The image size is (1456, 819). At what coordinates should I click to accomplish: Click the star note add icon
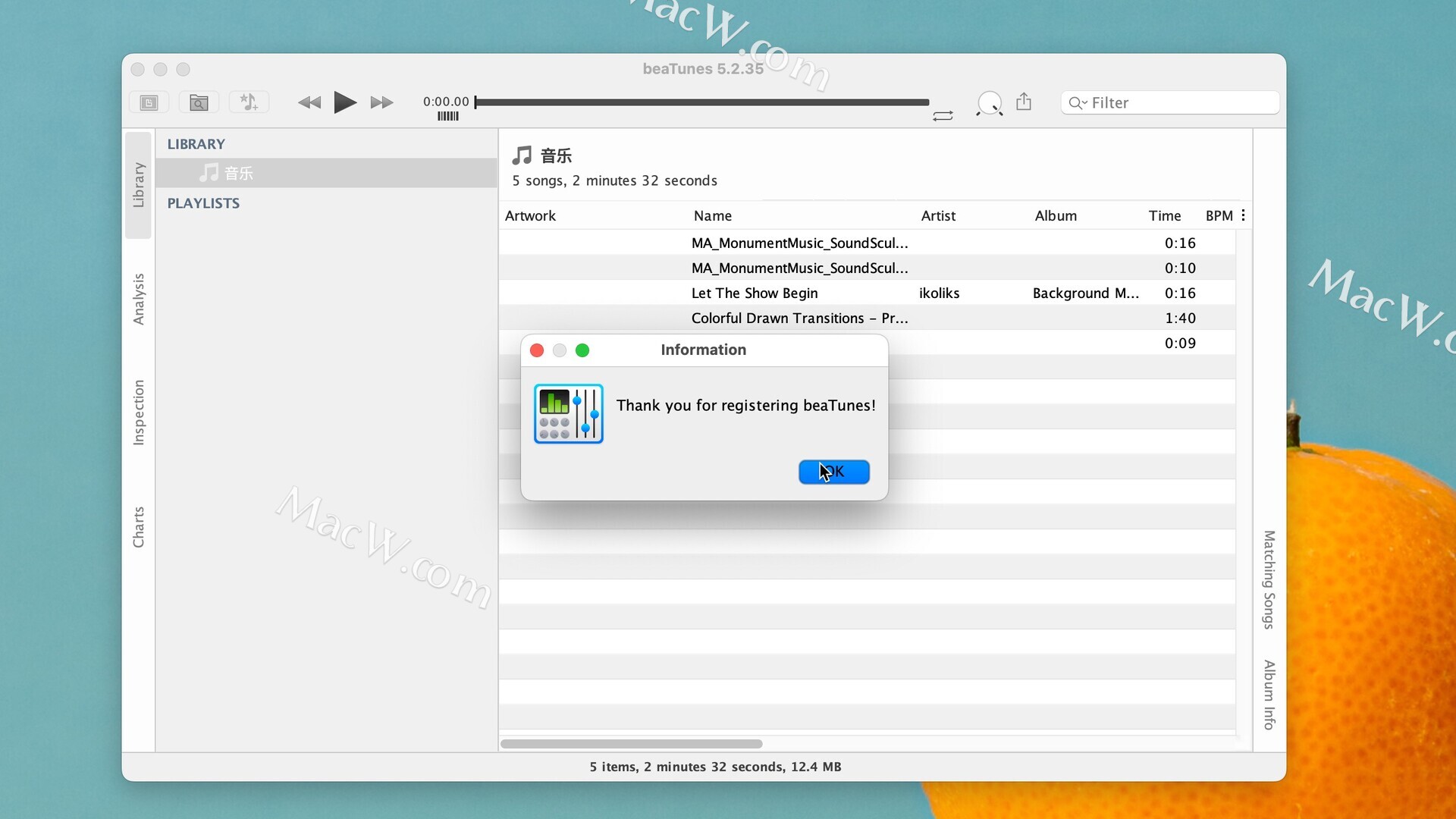(249, 102)
